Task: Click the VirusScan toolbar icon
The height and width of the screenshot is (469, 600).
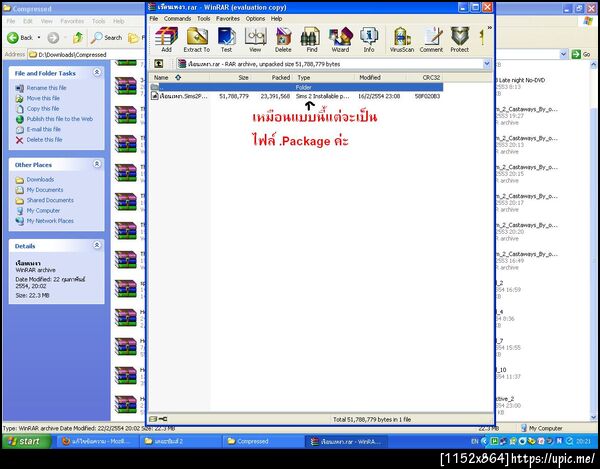Action: coord(402,39)
